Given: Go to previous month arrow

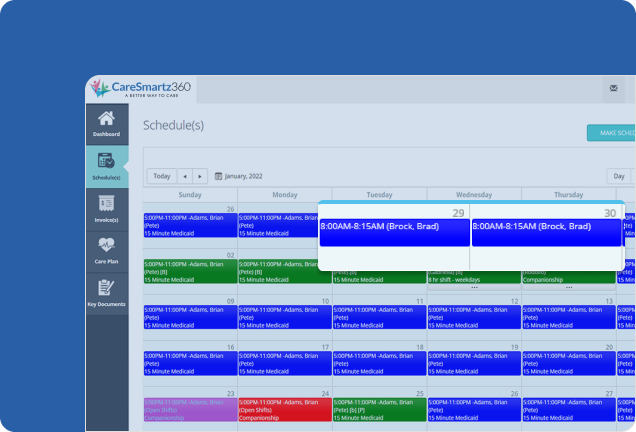Looking at the screenshot, I should 185,176.
